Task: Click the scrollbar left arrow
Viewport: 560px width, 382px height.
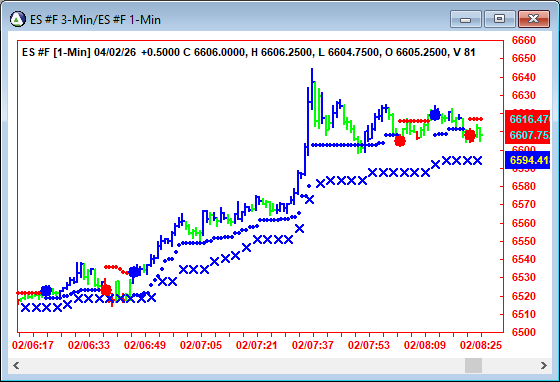Action: tap(16, 365)
